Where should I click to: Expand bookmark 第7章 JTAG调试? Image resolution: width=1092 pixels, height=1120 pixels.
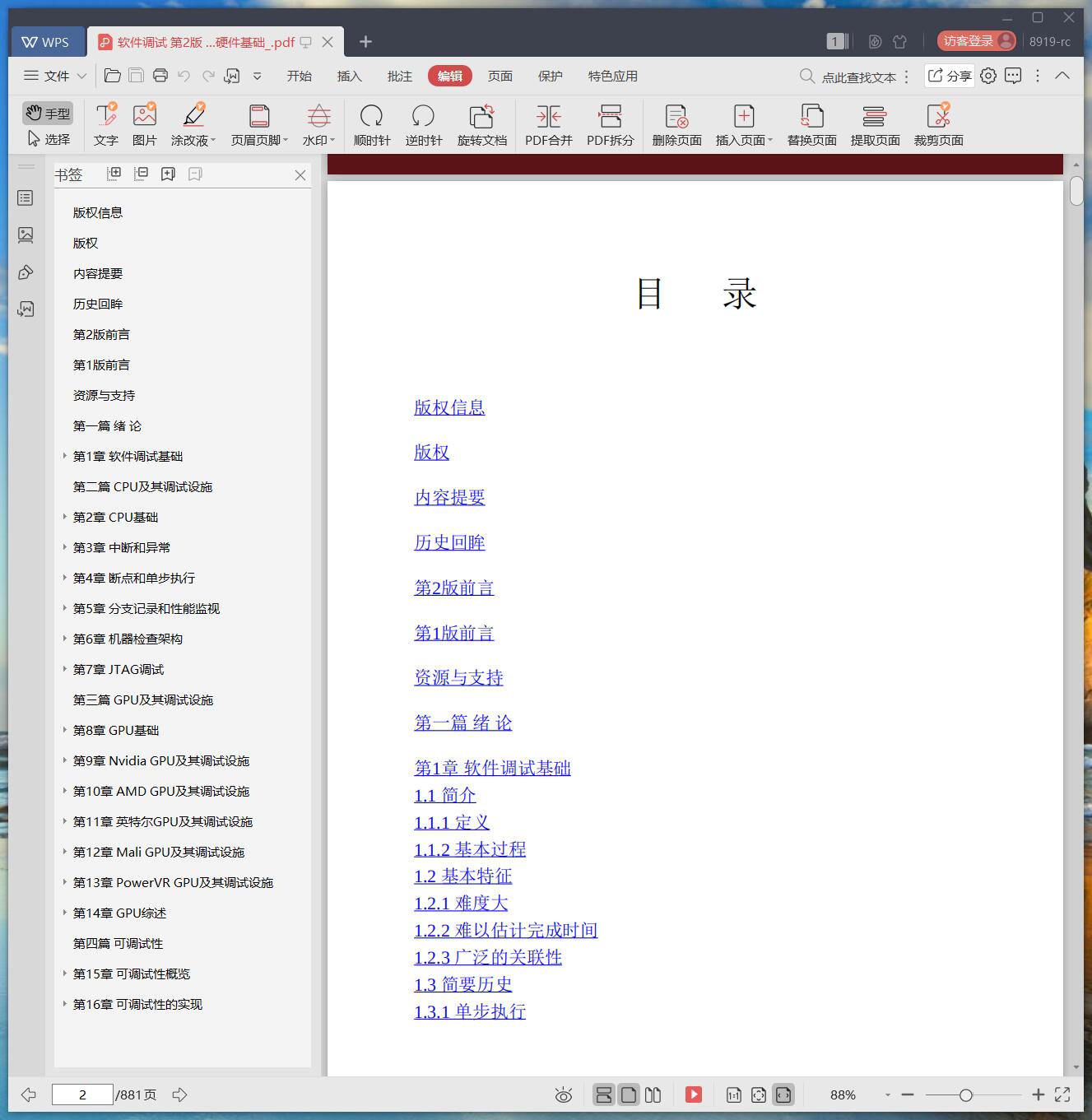pos(65,669)
